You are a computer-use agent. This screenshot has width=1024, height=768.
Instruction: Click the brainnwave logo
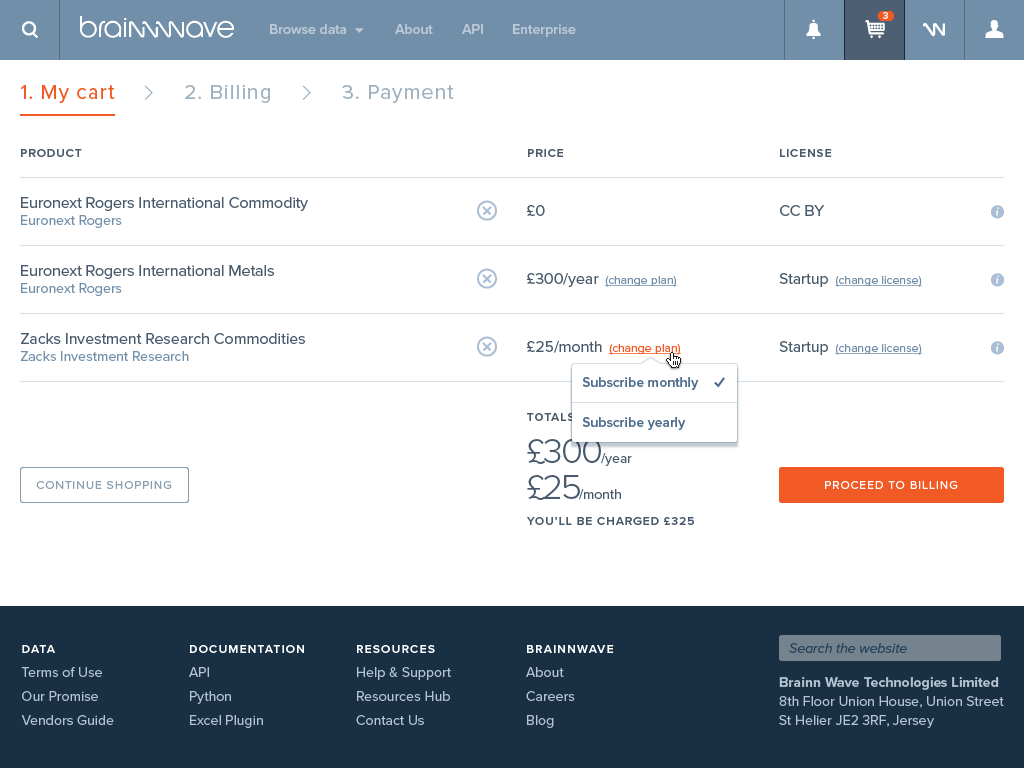(157, 28)
